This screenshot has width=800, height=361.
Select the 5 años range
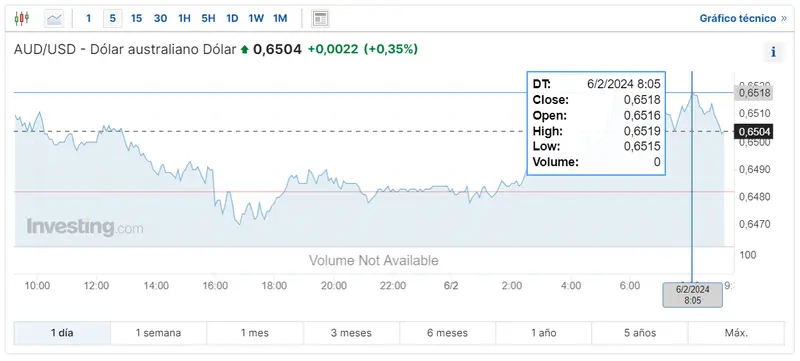coord(640,333)
